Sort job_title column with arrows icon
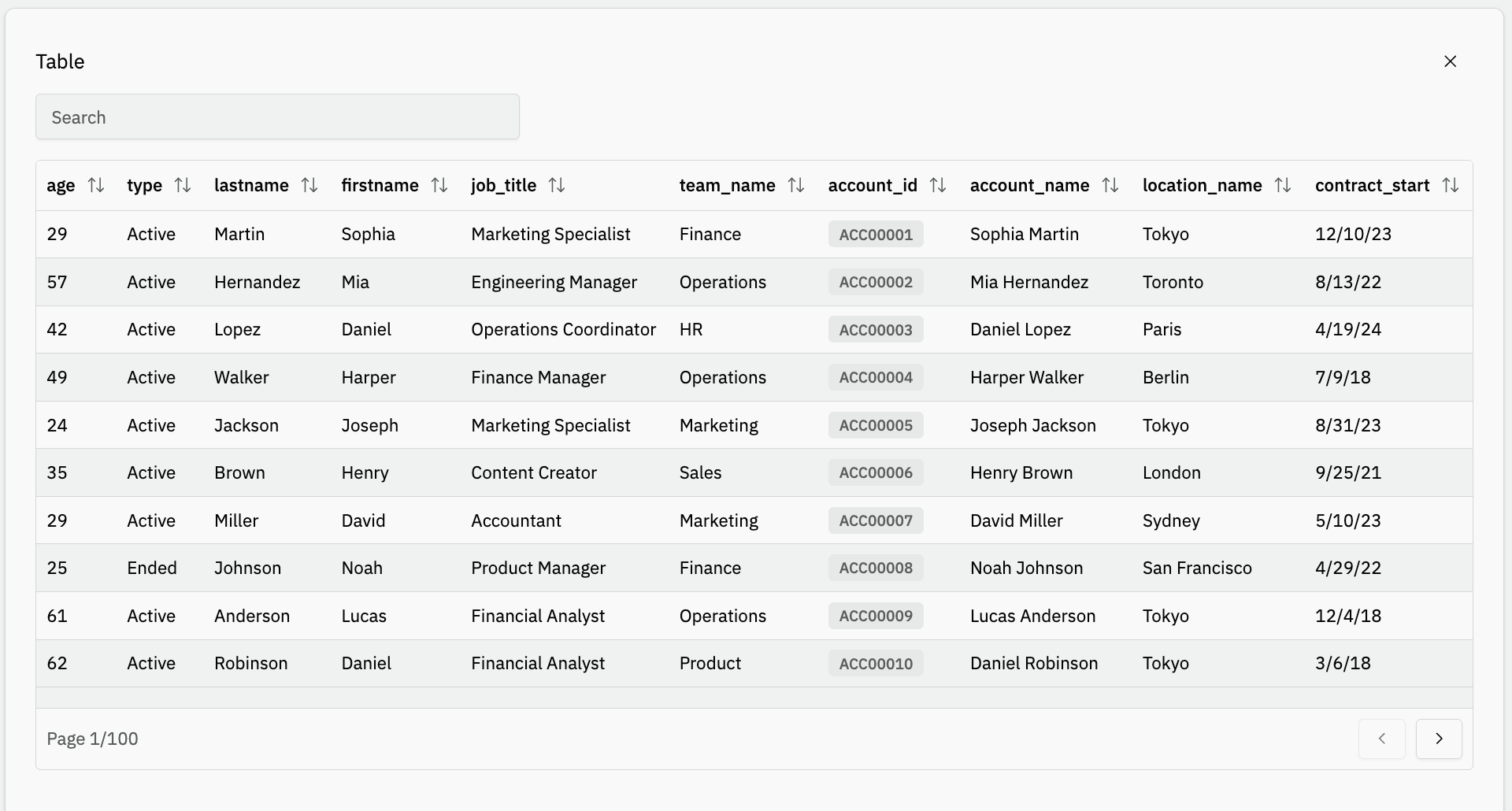Screen dimensions: 1512x811 coord(557,185)
